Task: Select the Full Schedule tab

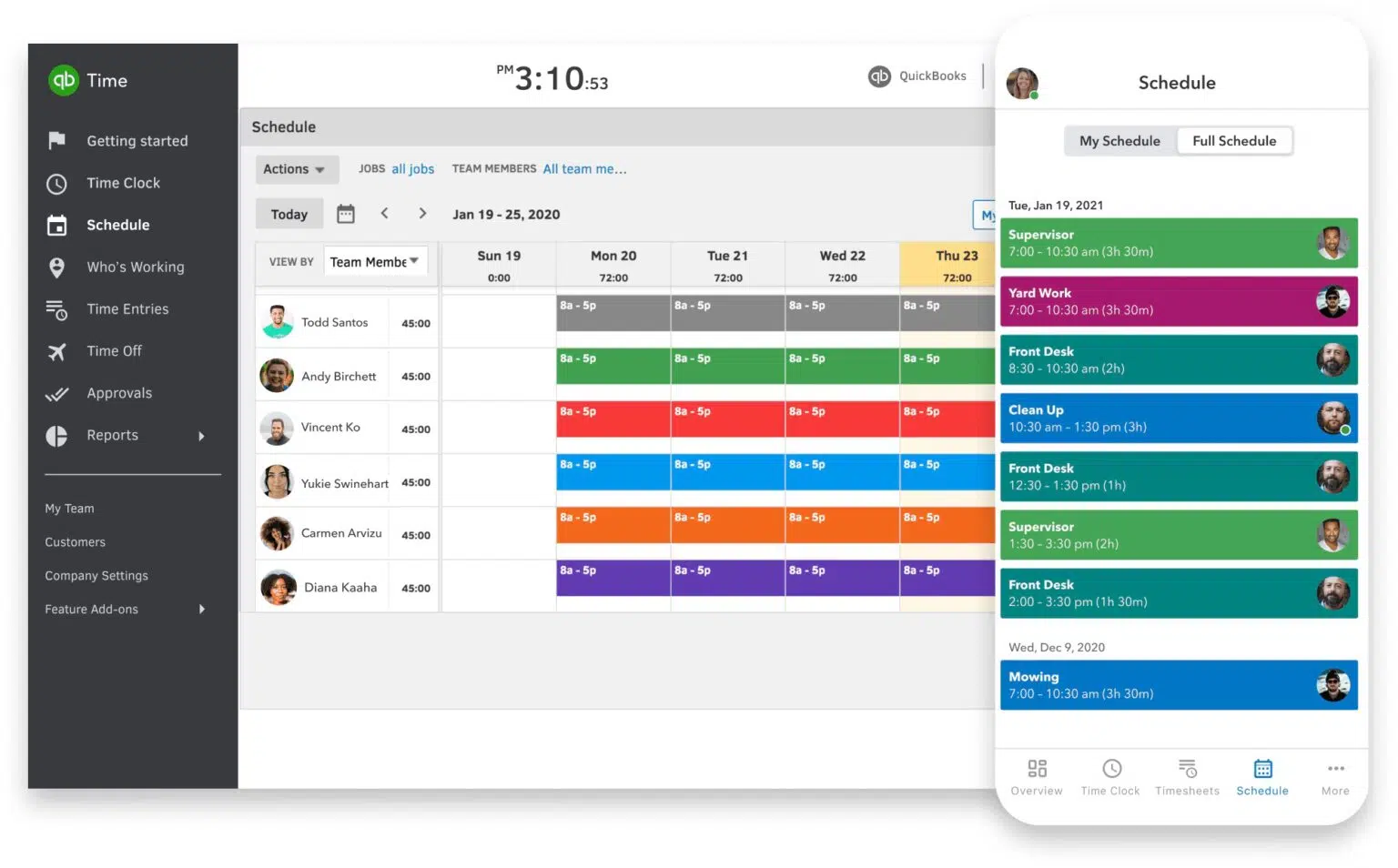Action: tap(1234, 140)
